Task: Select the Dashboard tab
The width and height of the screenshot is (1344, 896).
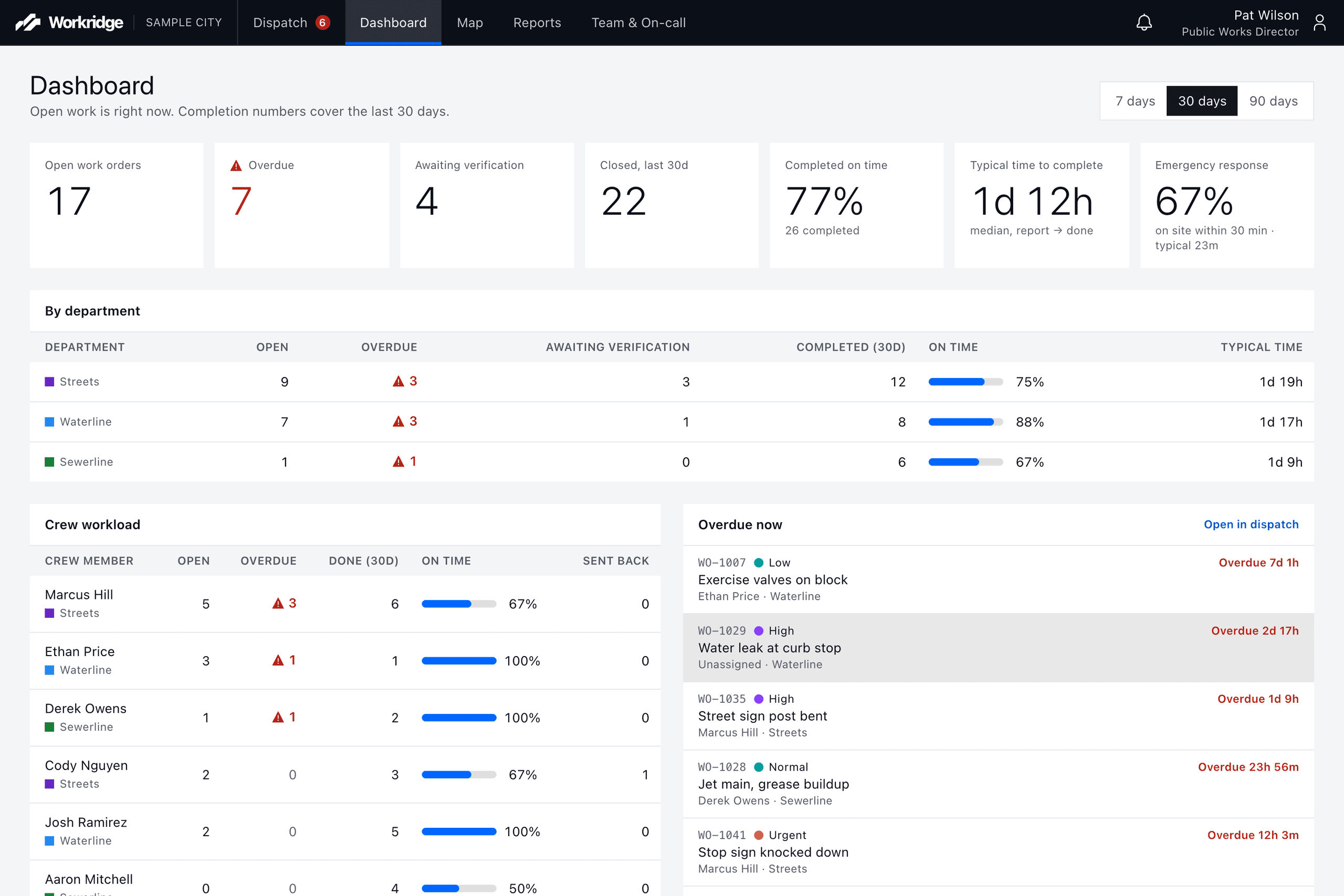Action: (393, 22)
